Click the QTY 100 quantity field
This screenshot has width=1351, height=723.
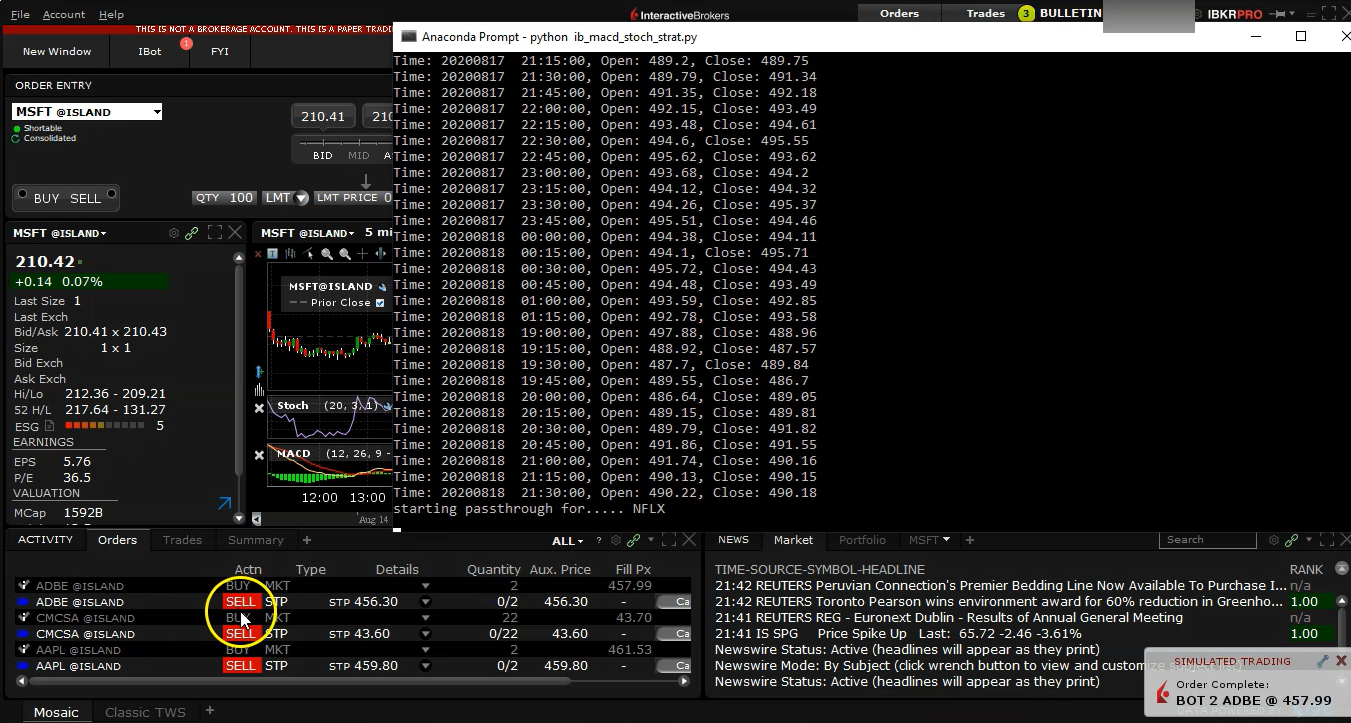pos(225,198)
